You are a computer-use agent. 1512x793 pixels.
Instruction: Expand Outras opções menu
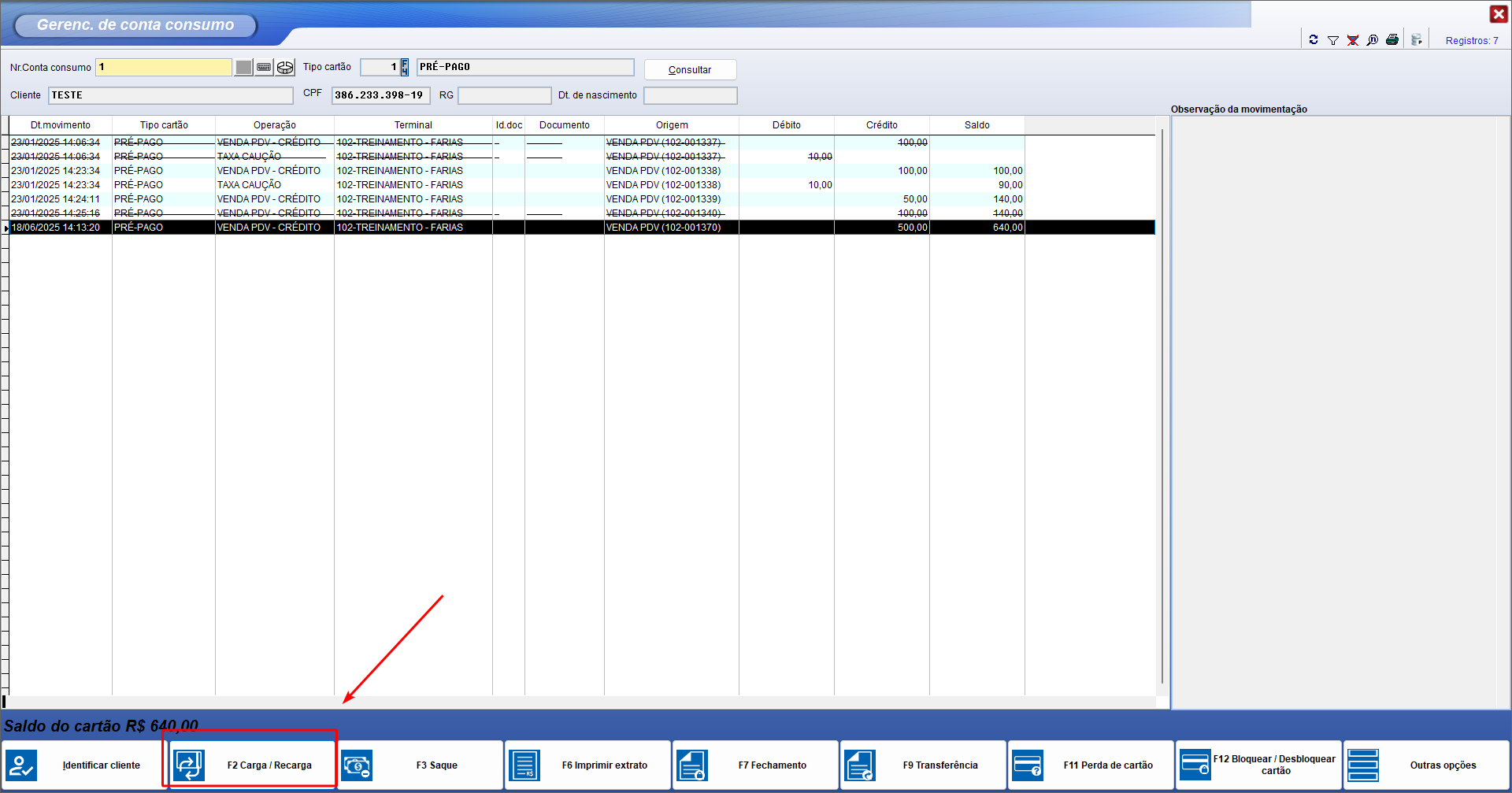(x=1426, y=765)
